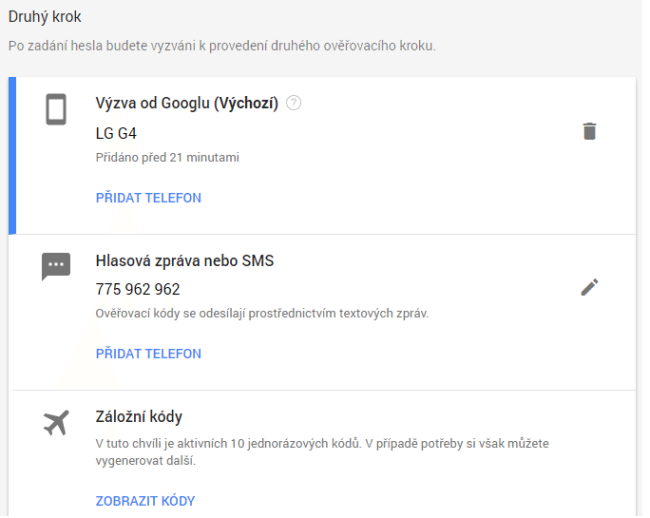Click the Záložní kódy heading
The height and width of the screenshot is (518, 650).
139,417
